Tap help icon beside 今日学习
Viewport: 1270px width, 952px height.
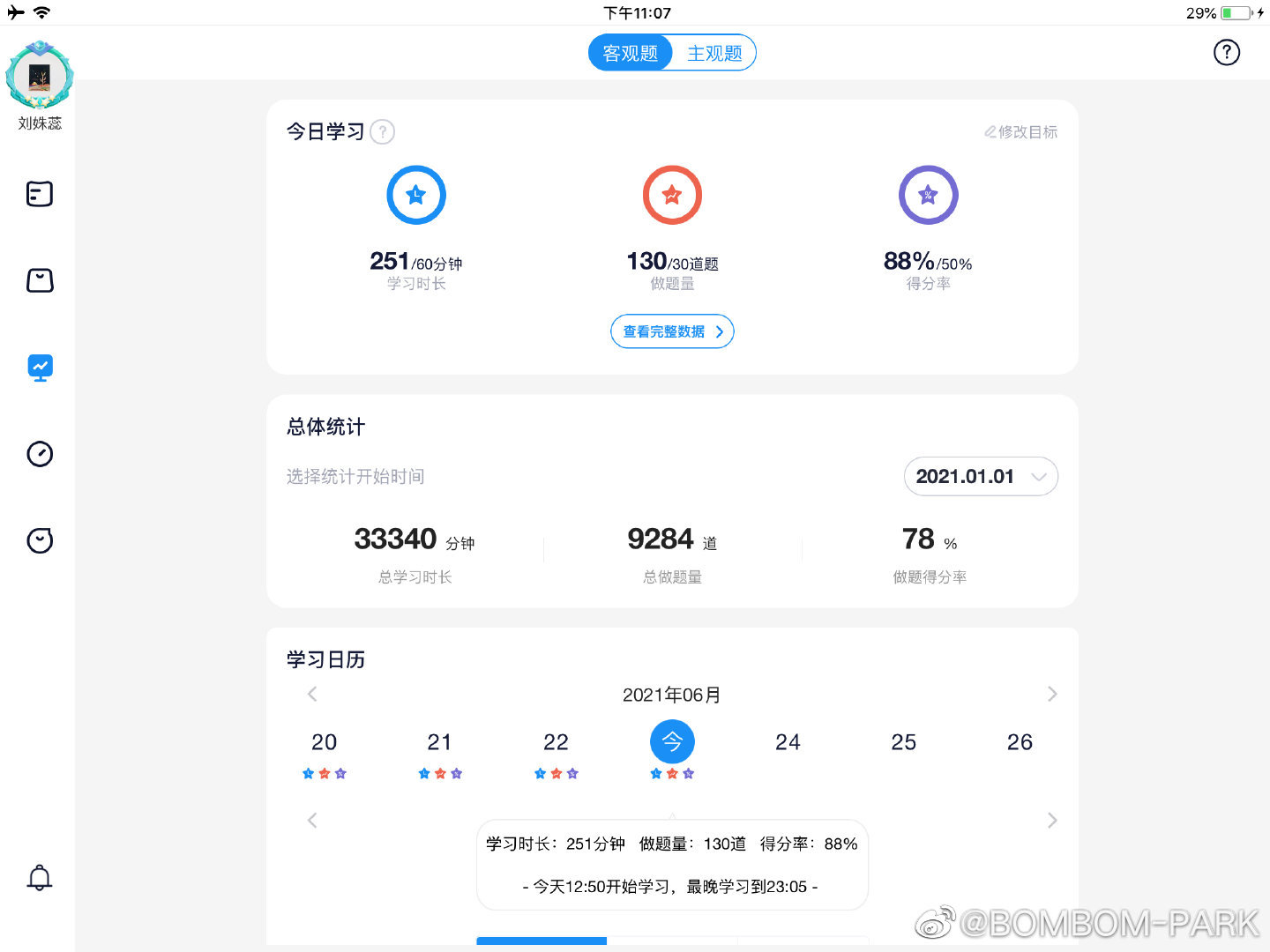coord(383,132)
